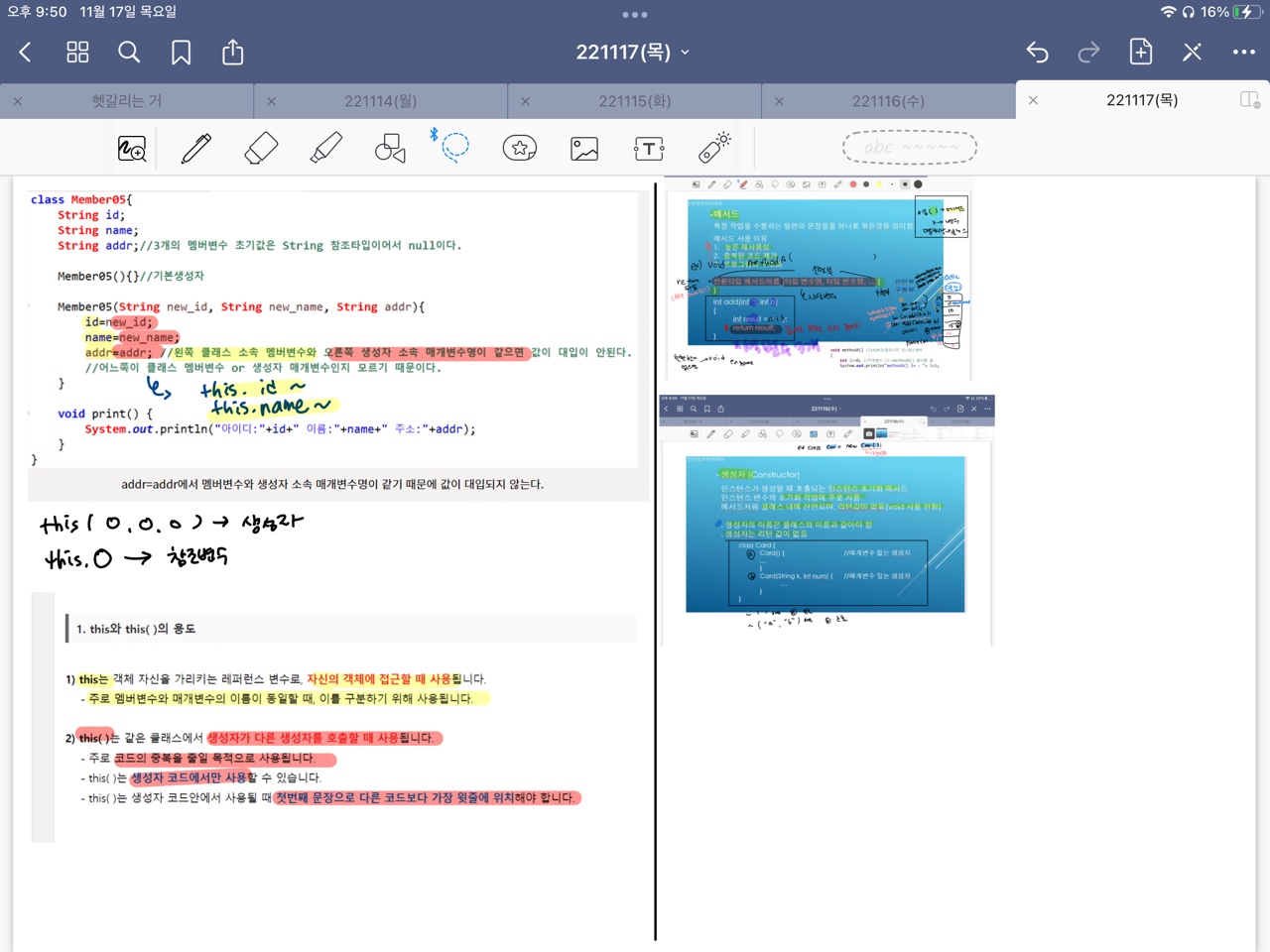Screen dimensions: 1270x952
Task: Close the 221116(수) tab
Action: tap(780, 101)
